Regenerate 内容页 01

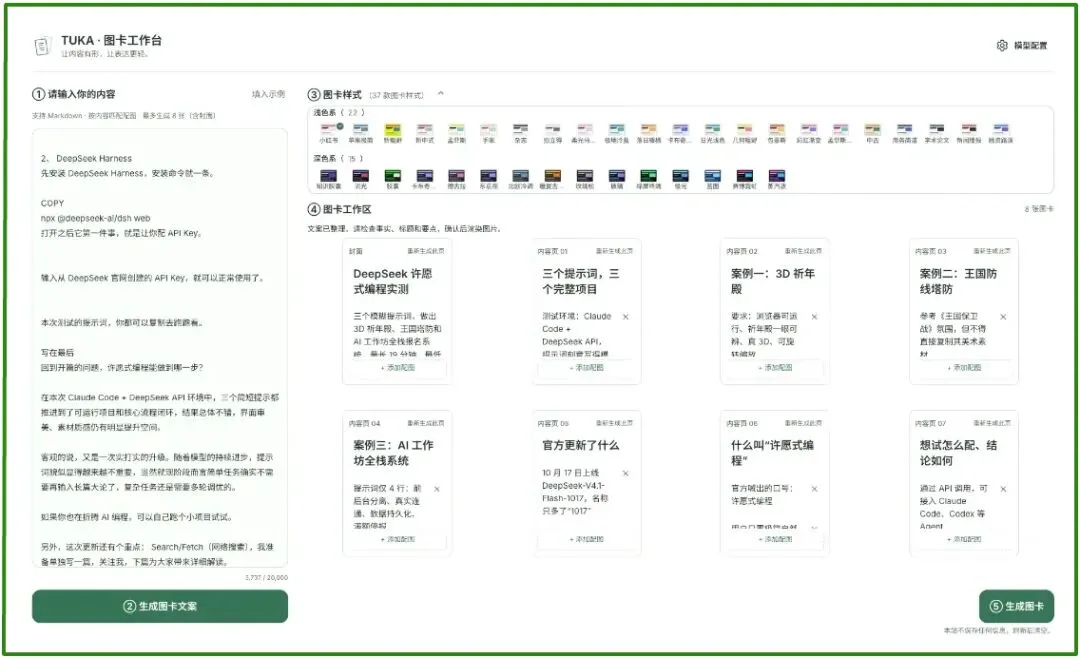click(x=614, y=251)
